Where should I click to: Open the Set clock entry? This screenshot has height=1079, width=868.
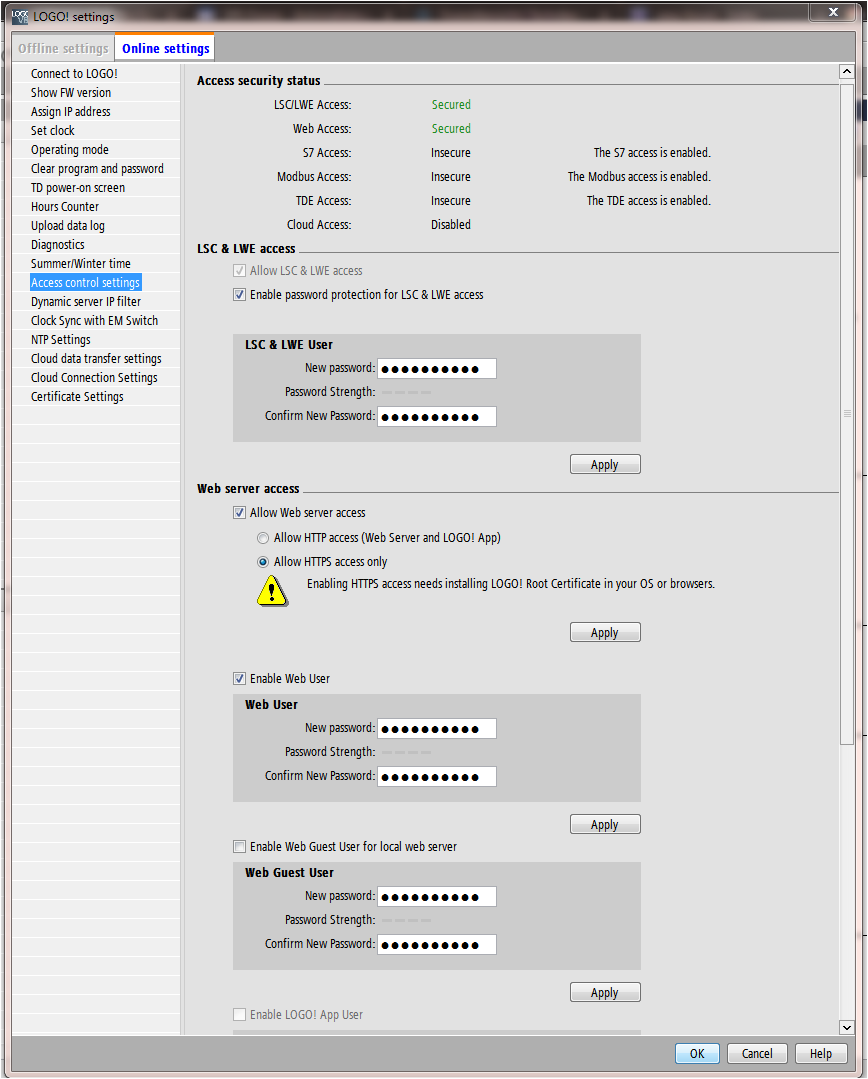point(52,131)
